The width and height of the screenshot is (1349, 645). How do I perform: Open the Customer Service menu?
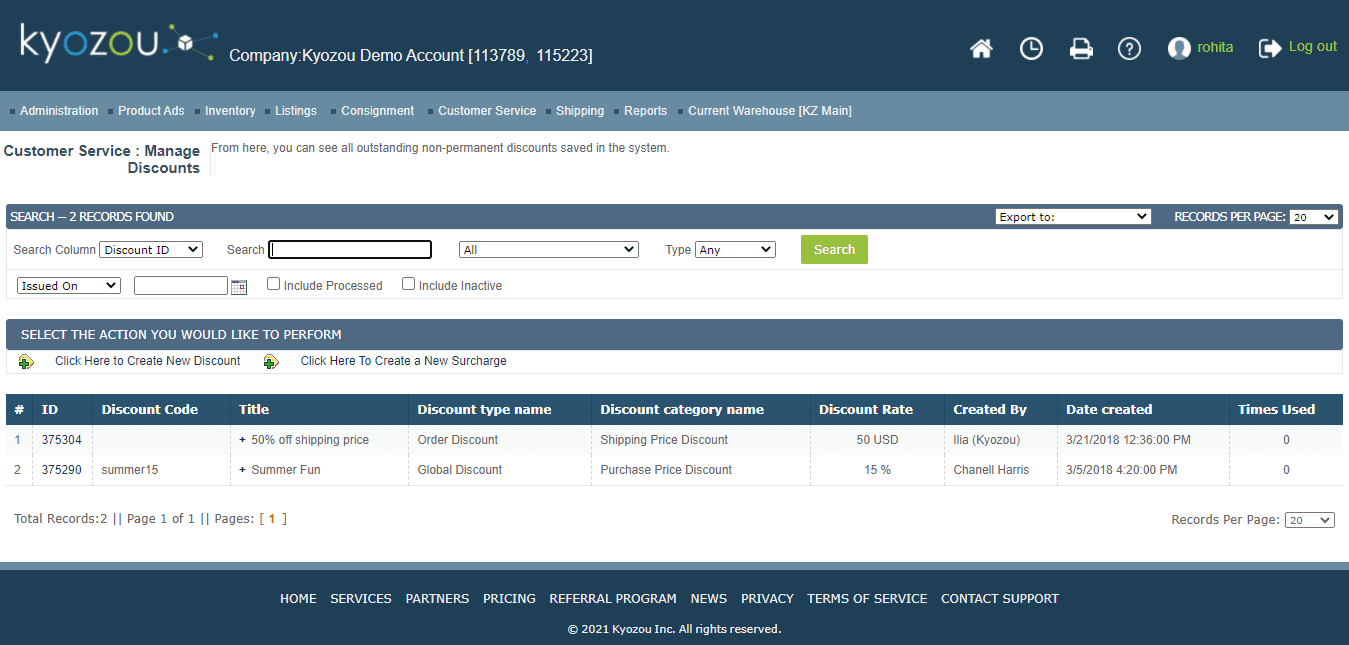487,111
